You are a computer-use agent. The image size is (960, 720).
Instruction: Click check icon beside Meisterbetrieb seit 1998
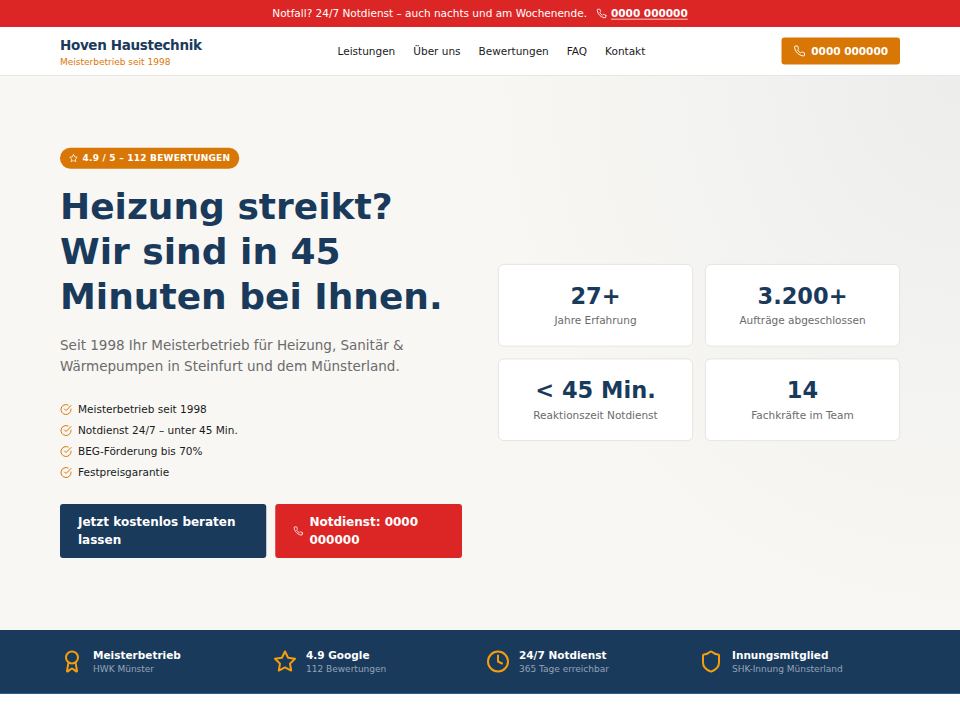coord(66,410)
